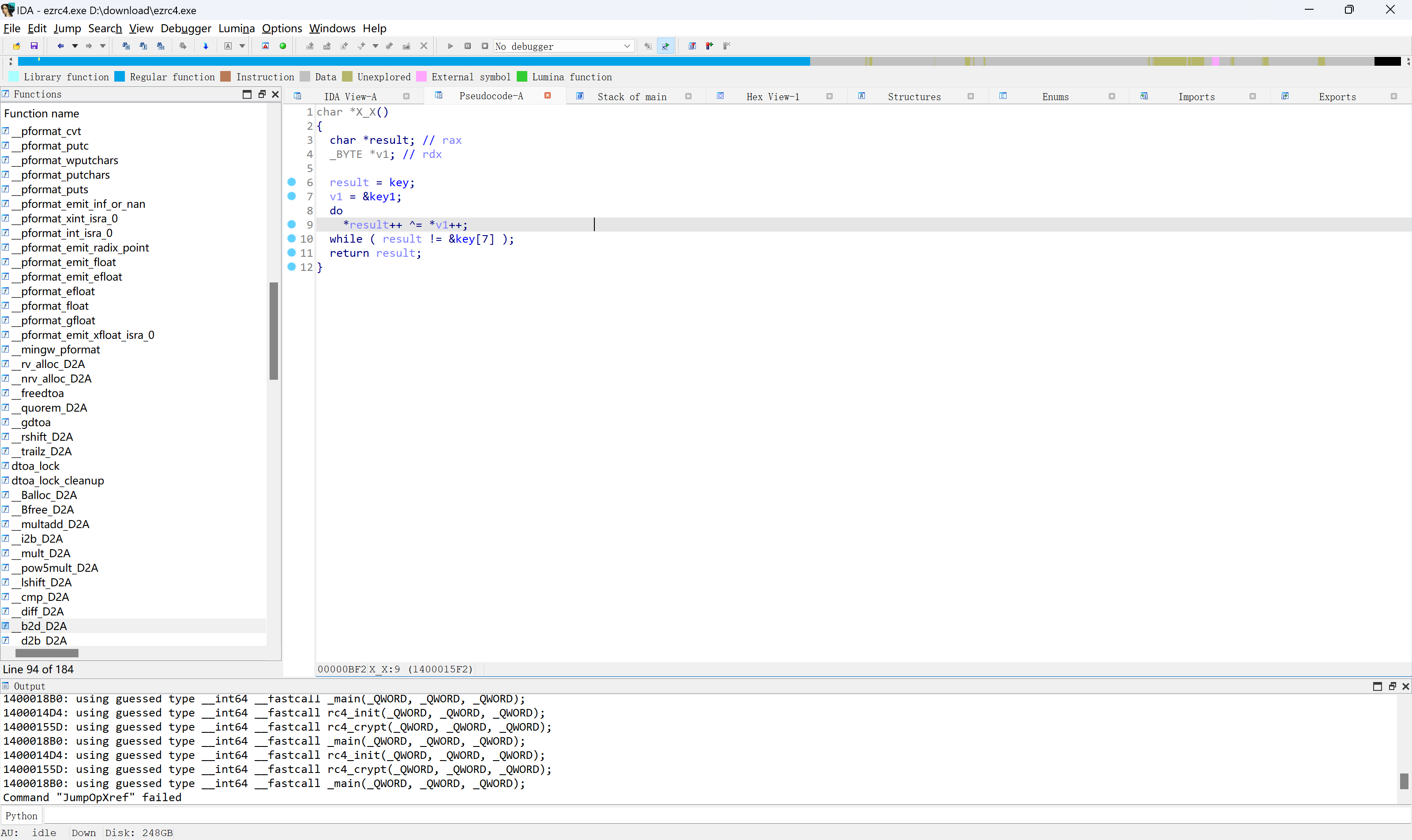Open the forward-navigation history dropdown arrow

[x=102, y=46]
